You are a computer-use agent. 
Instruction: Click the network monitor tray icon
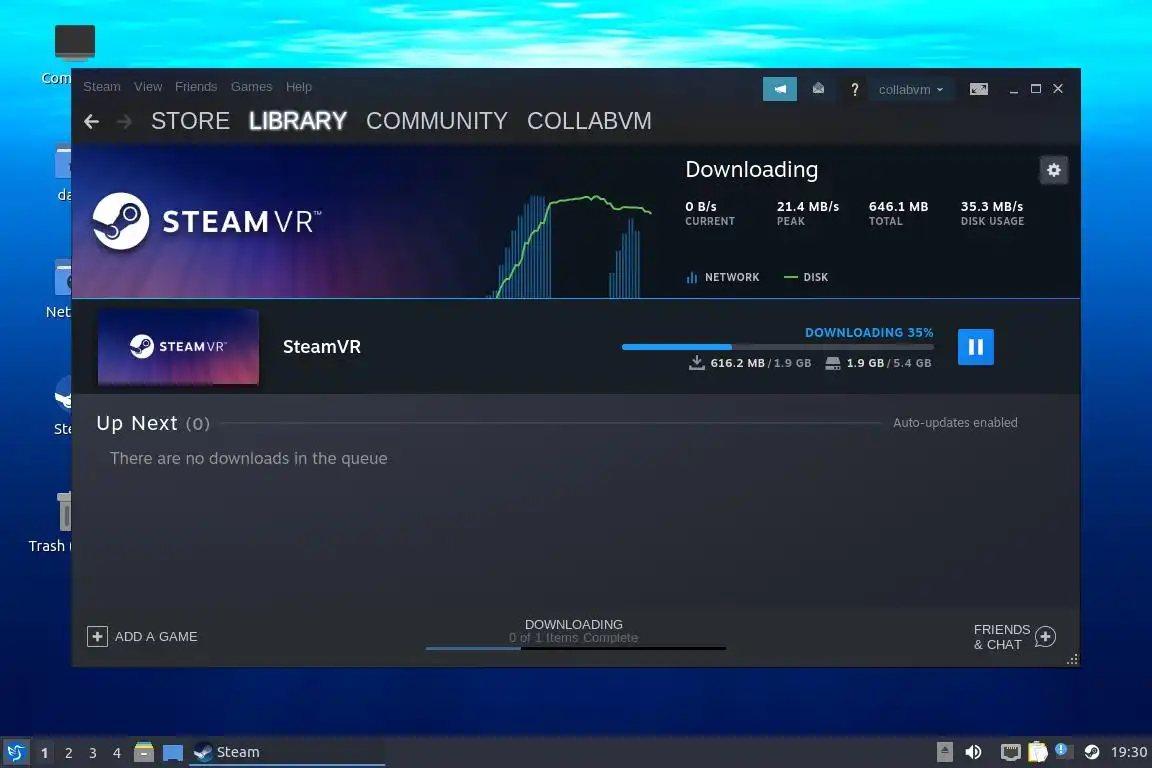click(1011, 752)
